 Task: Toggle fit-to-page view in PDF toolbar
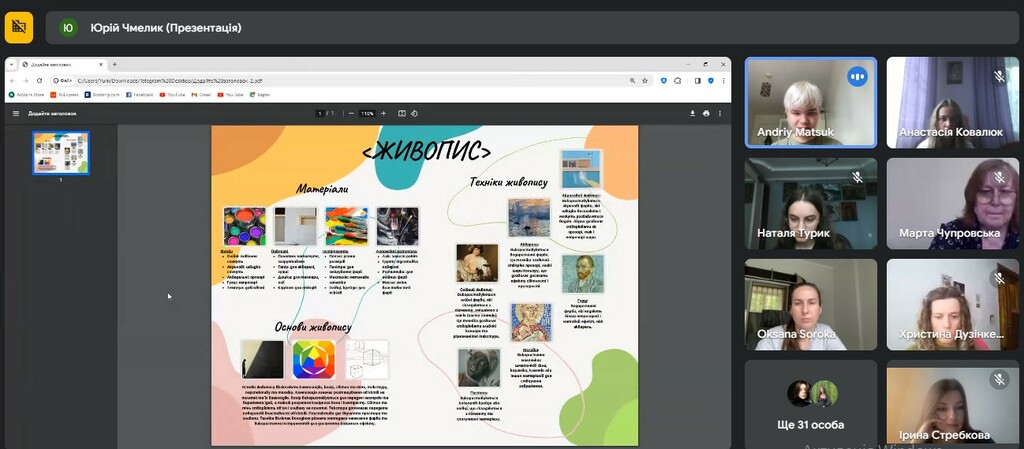click(402, 114)
